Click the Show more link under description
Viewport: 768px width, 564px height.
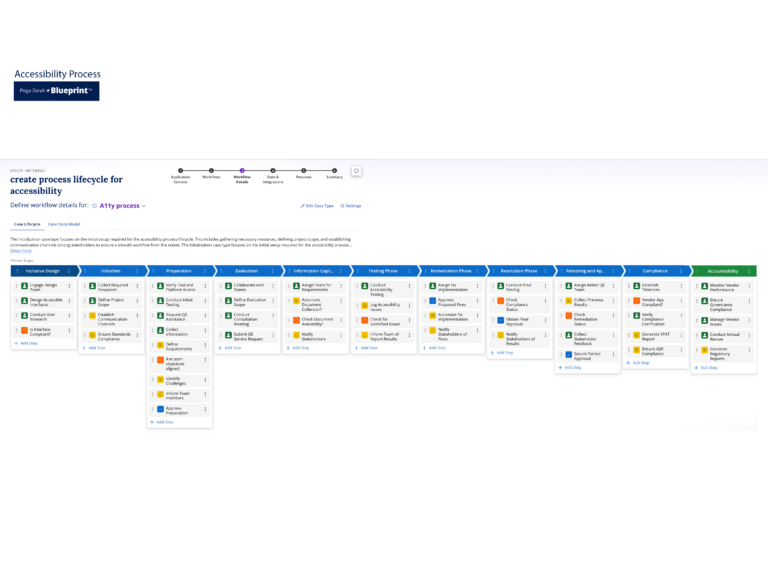tap(21, 251)
